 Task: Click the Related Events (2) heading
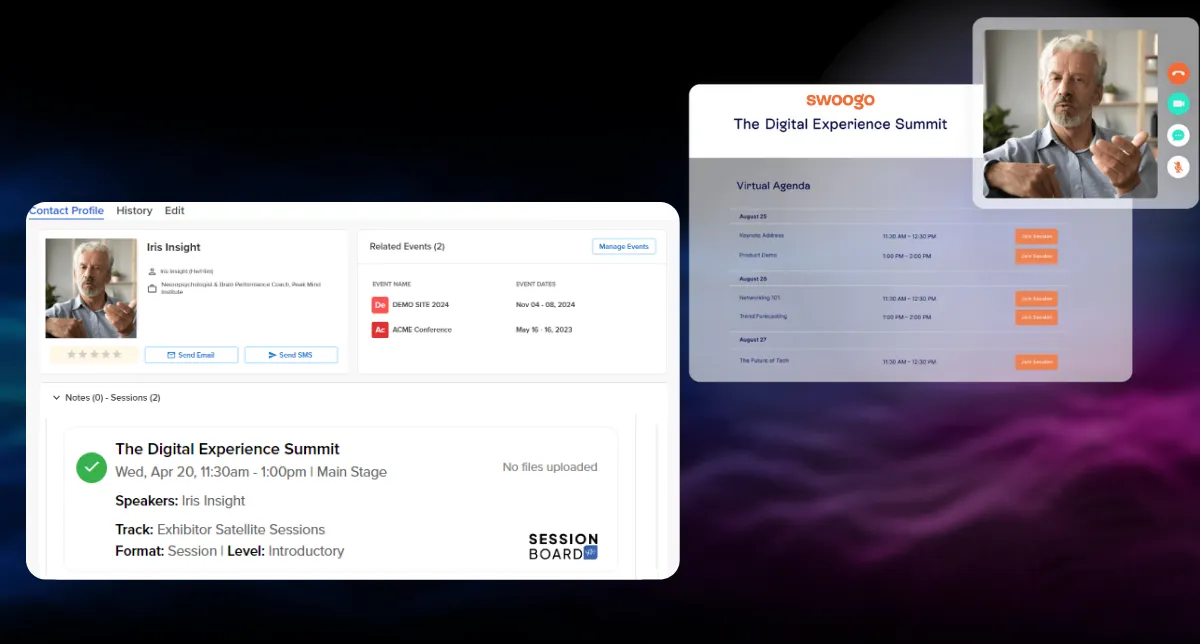click(x=407, y=246)
